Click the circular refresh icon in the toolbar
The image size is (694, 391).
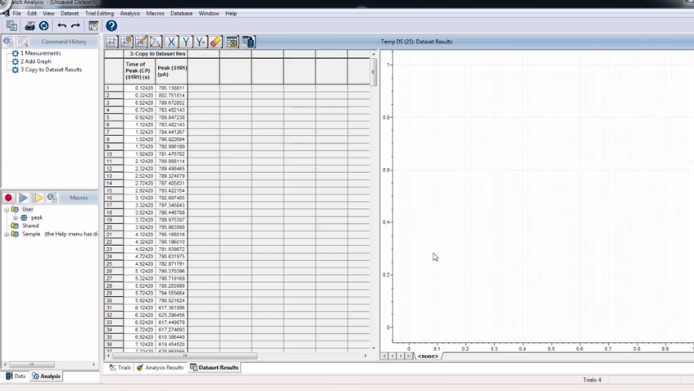tap(43, 26)
